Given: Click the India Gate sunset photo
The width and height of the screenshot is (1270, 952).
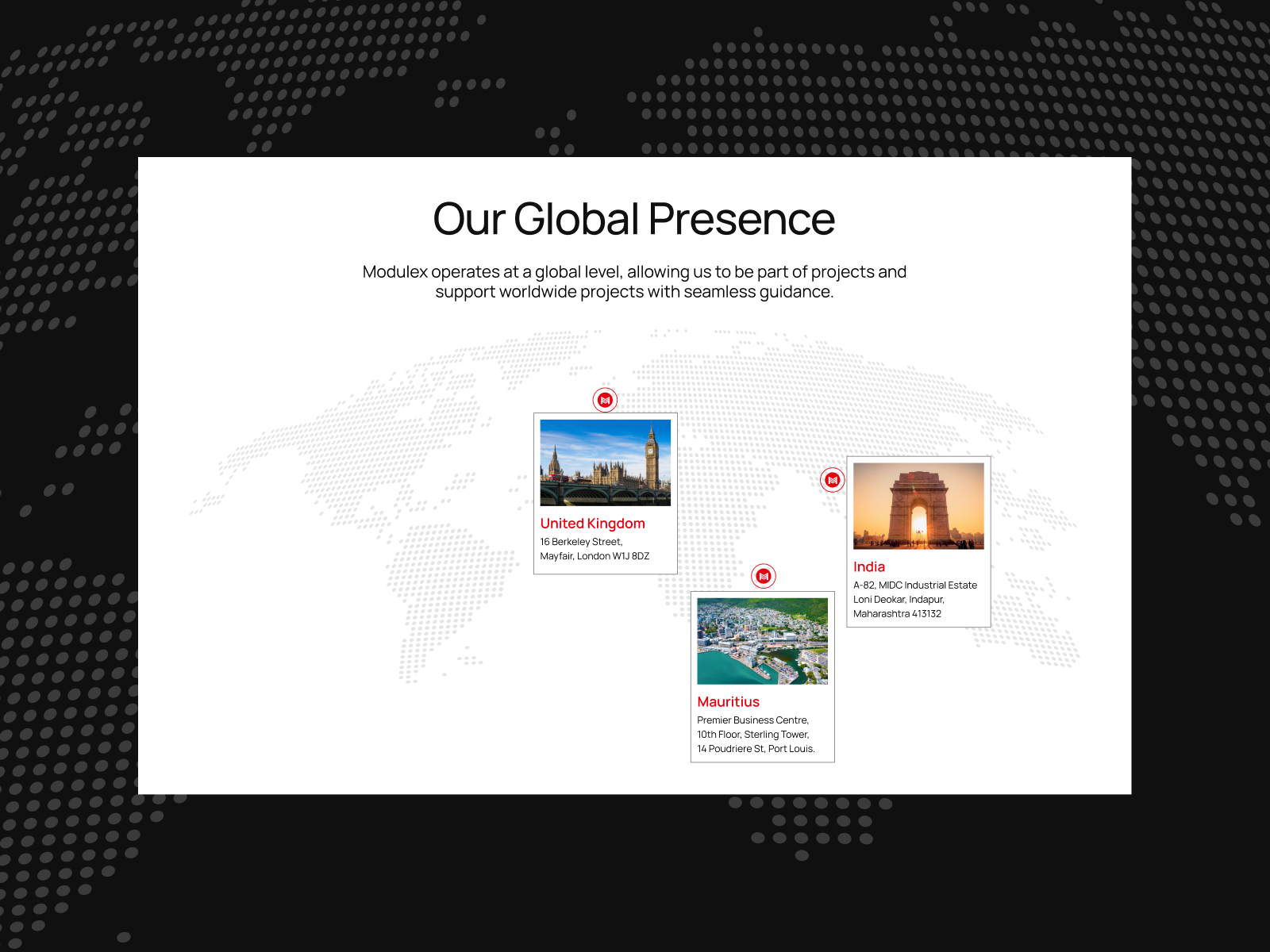Looking at the screenshot, I should click(918, 508).
